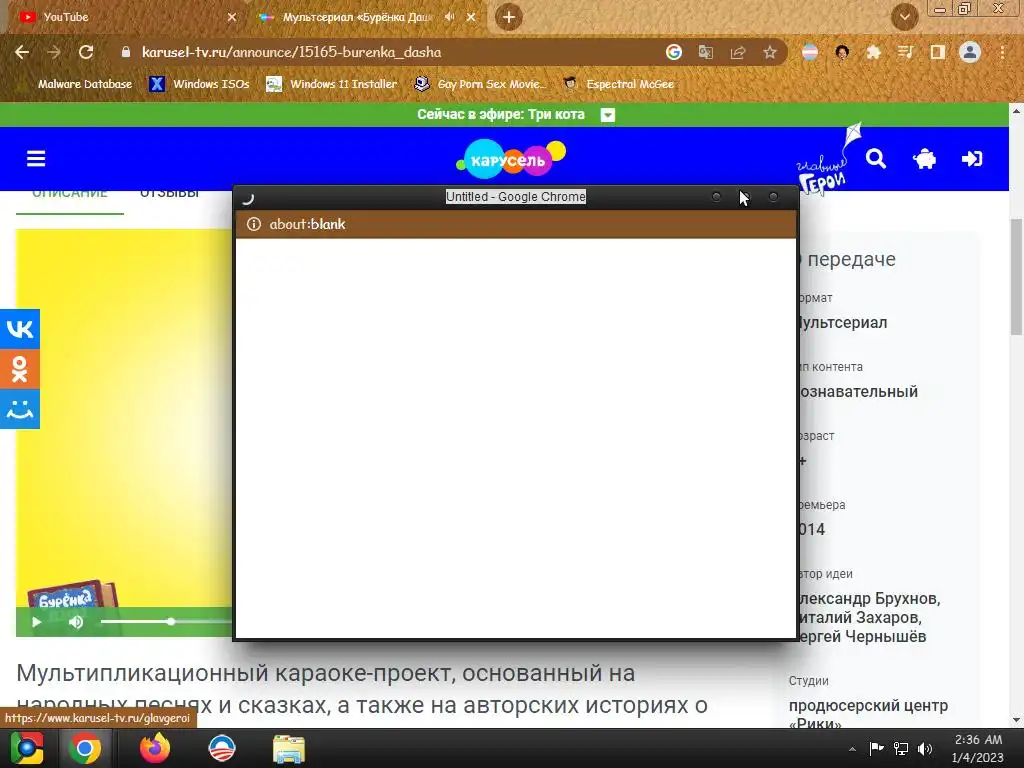Image resolution: width=1024 pixels, height=768 pixels.
Task: Click the Карусель logo
Action: (511, 159)
